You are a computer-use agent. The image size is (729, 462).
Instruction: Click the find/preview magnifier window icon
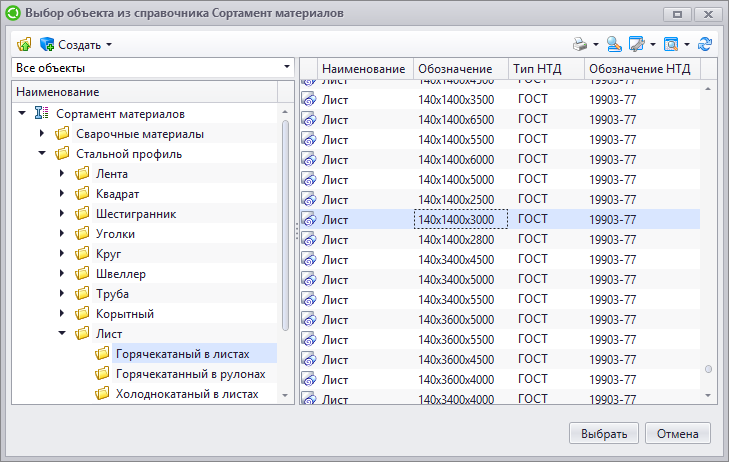coord(671,45)
